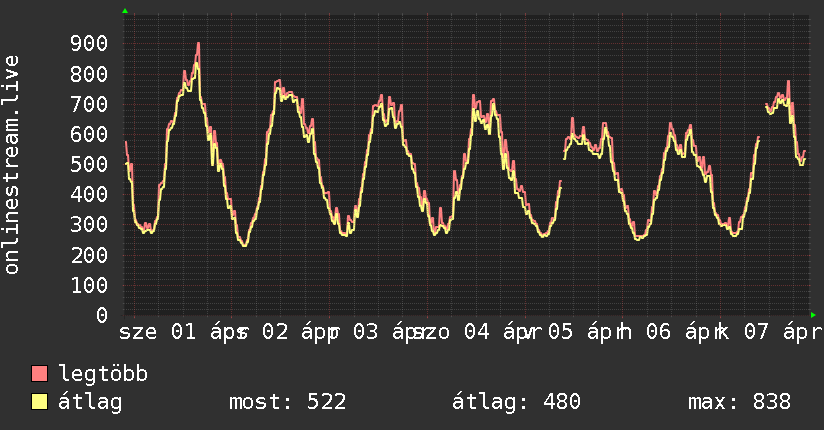This screenshot has width=824, height=430.
Task: Click the 600 y-axis label
Action: point(89,134)
